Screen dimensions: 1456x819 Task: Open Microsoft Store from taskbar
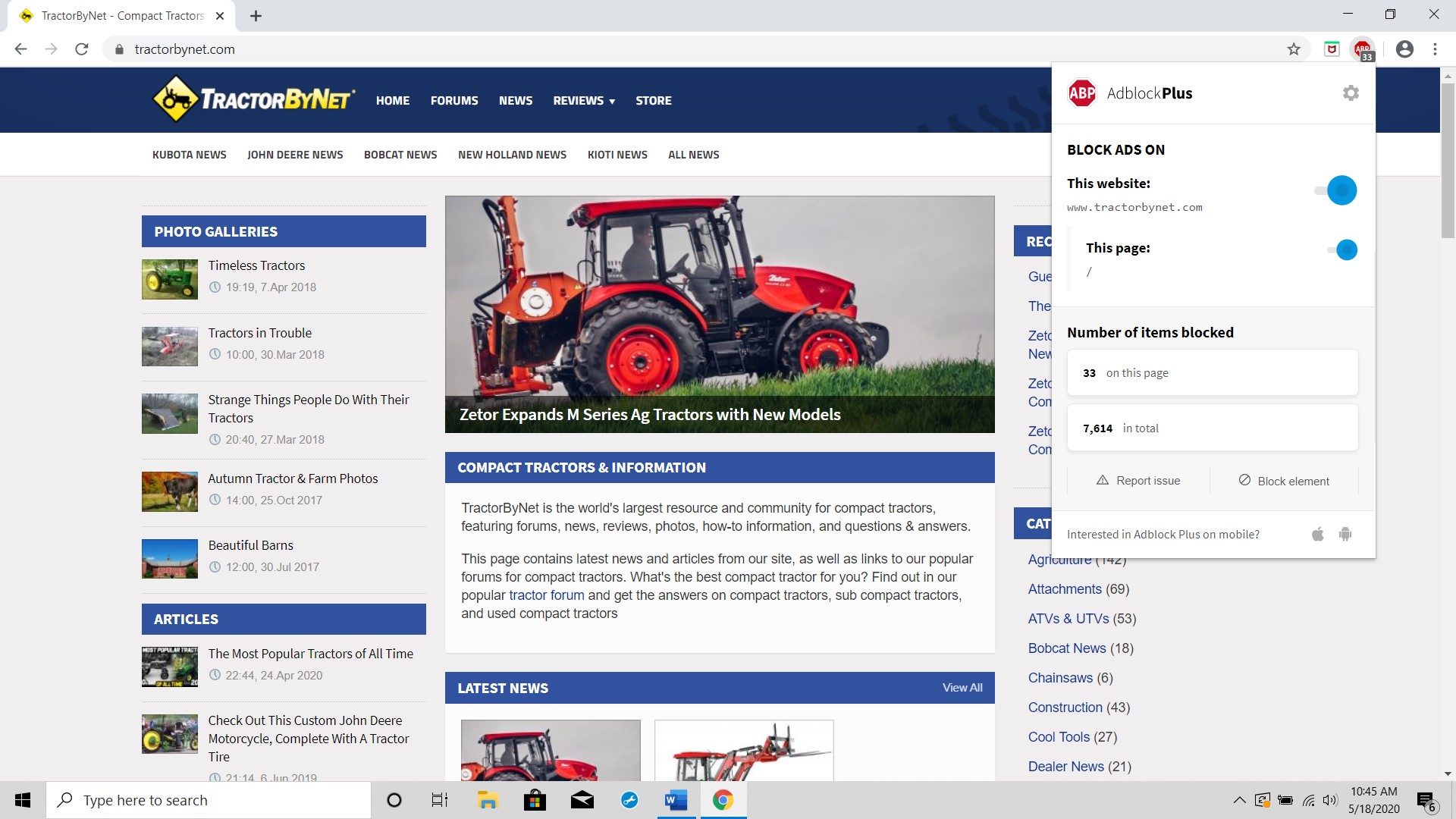click(535, 800)
